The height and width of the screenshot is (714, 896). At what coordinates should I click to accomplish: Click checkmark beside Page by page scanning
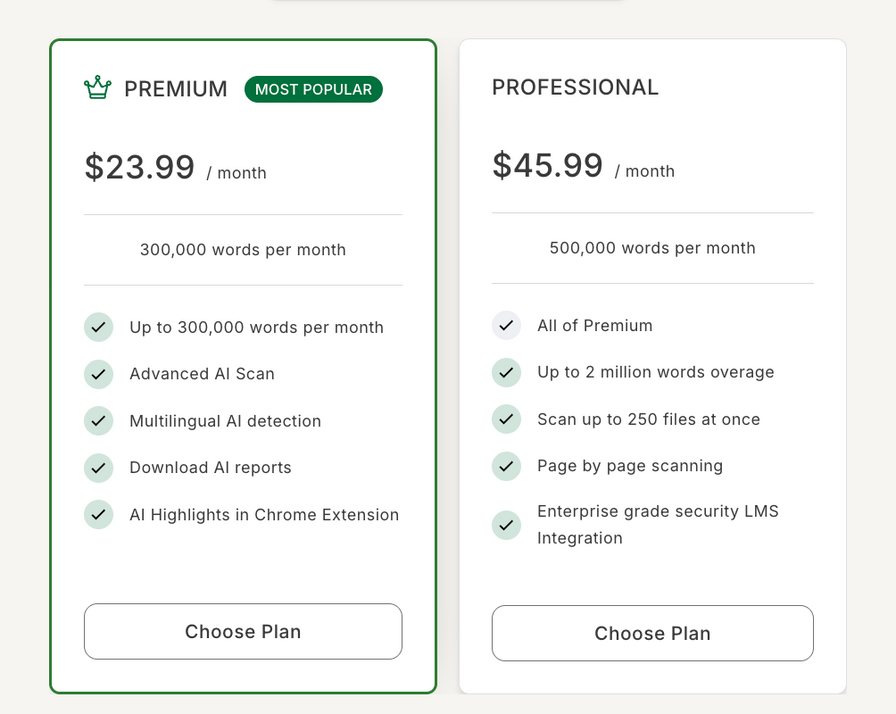coord(506,466)
